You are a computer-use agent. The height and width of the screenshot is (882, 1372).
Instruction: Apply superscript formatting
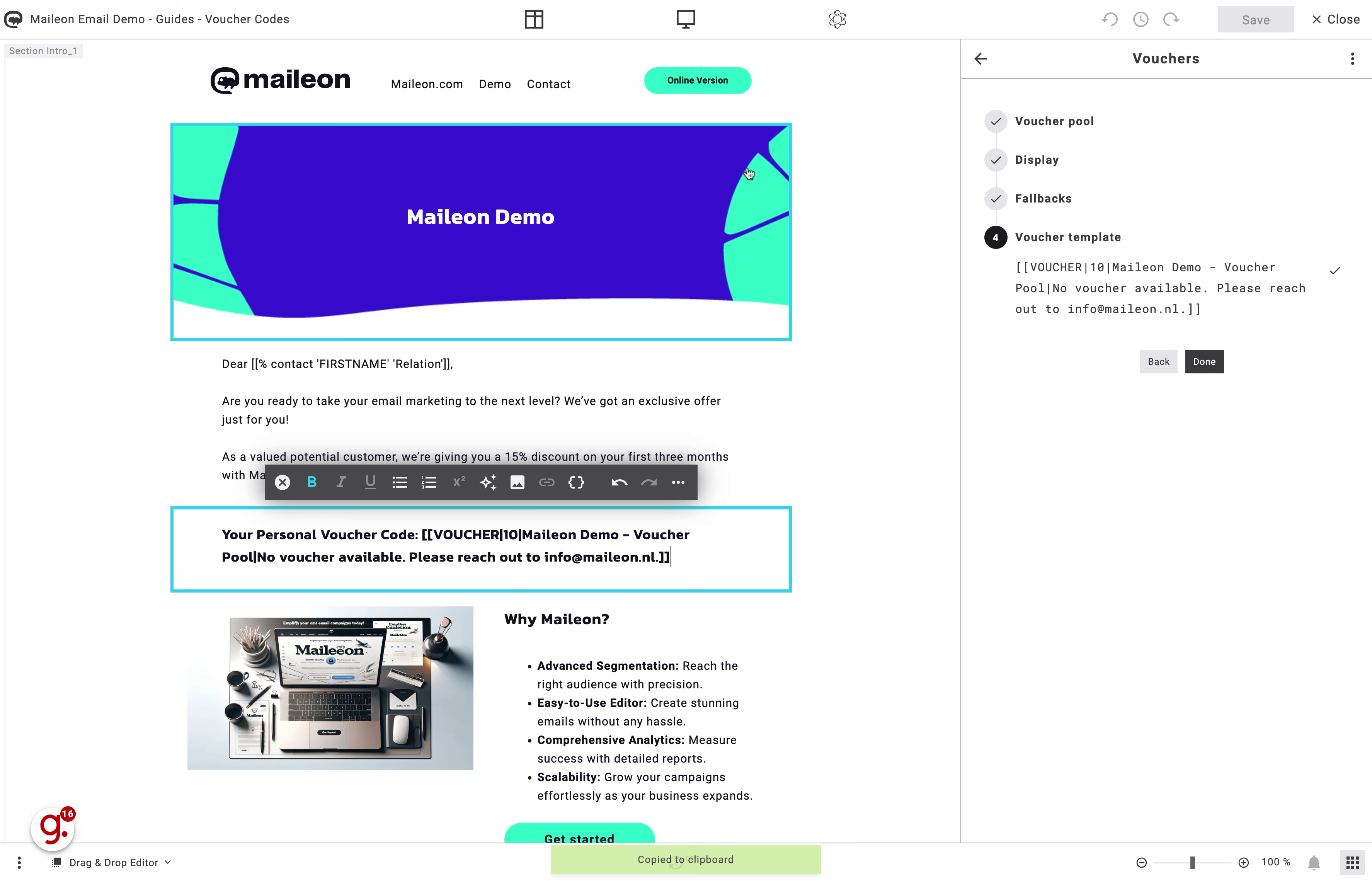coord(459,482)
